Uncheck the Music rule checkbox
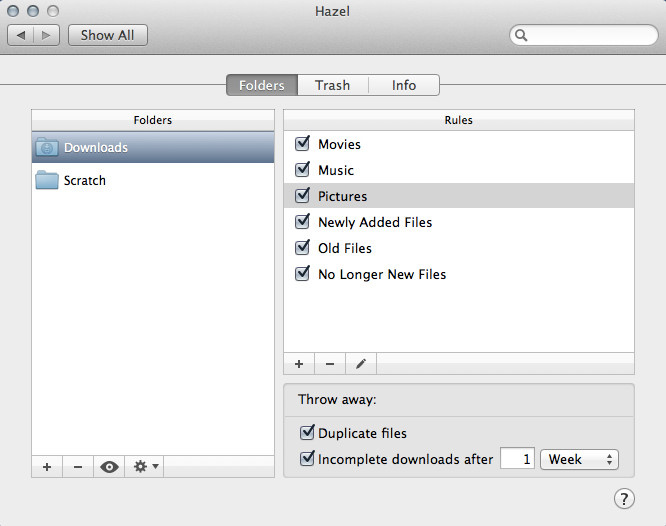 (302, 170)
